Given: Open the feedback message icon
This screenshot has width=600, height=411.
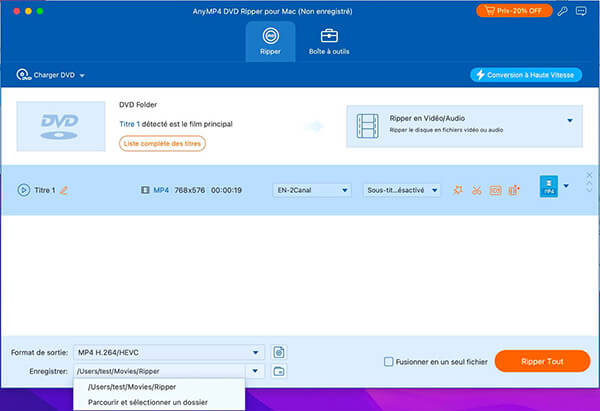Looking at the screenshot, I should pyautogui.click(x=581, y=11).
